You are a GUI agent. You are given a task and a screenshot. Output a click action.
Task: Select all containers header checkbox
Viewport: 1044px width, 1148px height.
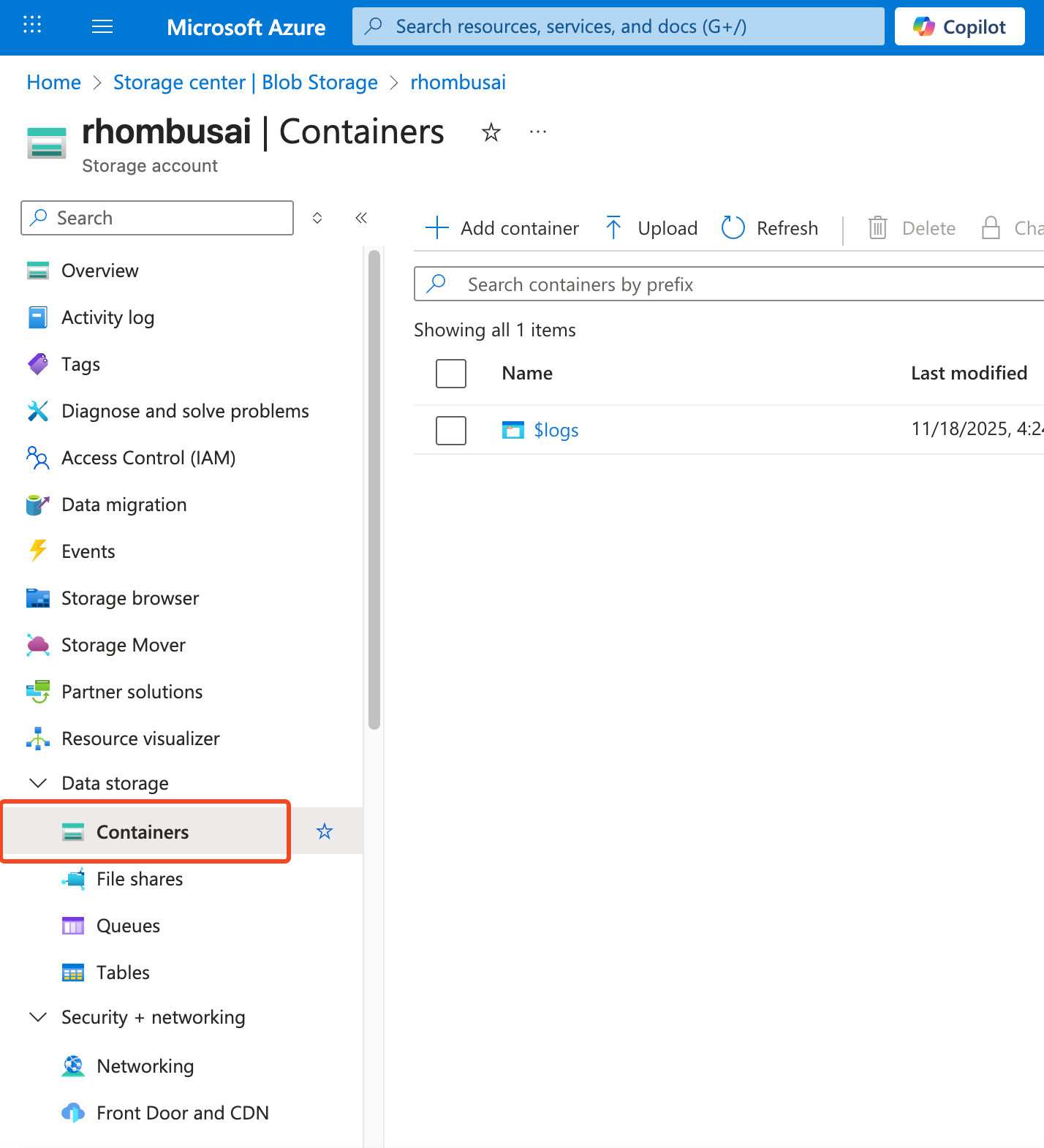(451, 374)
